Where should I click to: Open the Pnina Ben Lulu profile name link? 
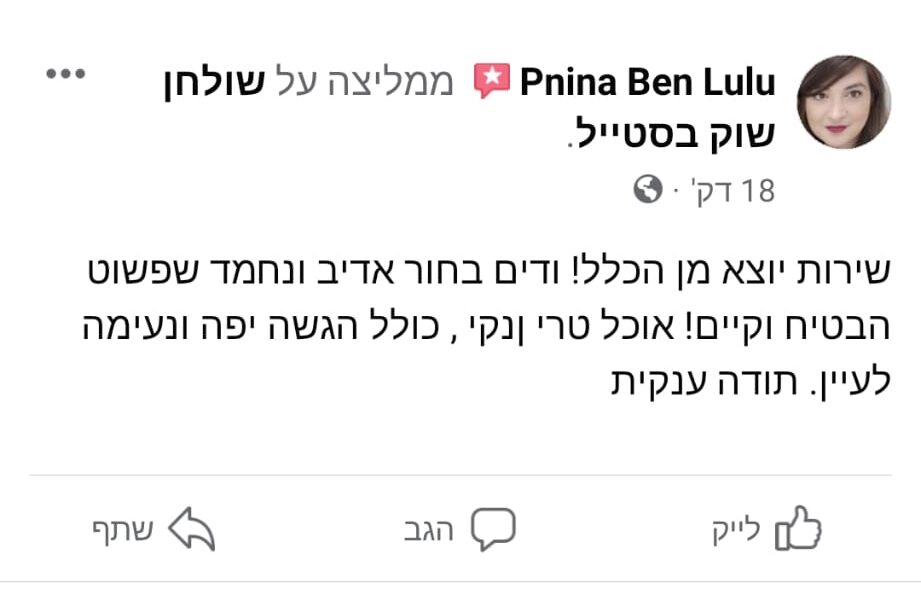pos(648,83)
